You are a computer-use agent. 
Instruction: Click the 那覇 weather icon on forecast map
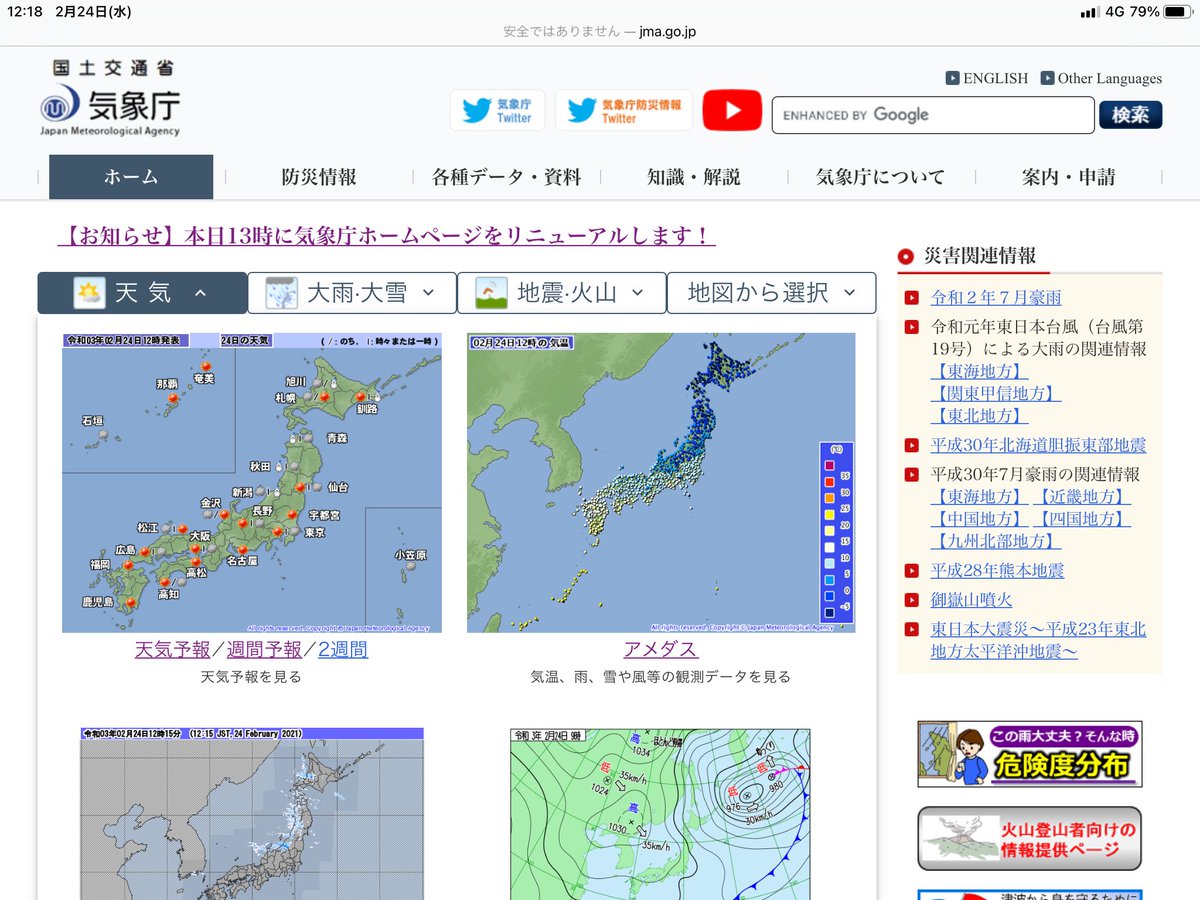171,398
